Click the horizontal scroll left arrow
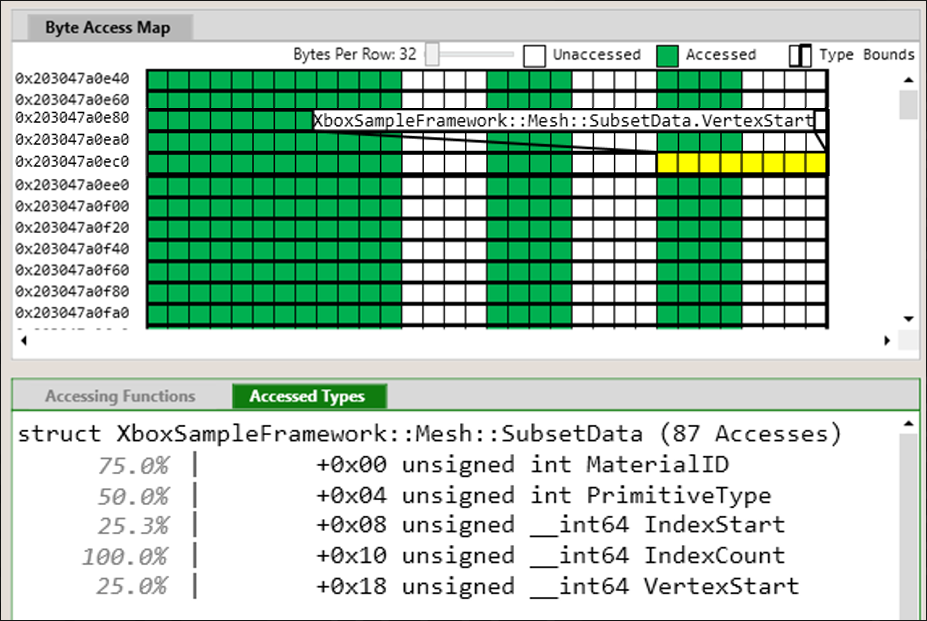This screenshot has height=621, width=927. [24, 340]
